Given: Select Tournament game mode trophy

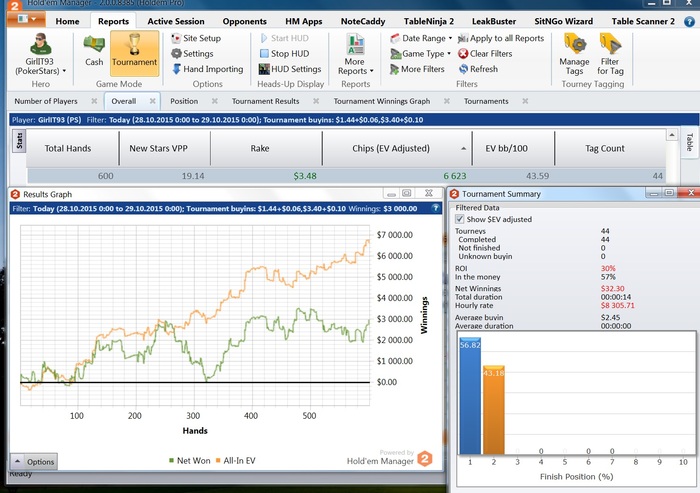Looking at the screenshot, I should tap(134, 53).
